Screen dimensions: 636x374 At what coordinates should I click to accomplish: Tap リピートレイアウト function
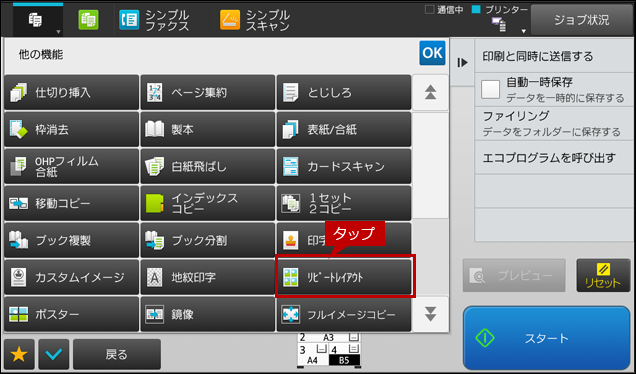coord(344,277)
